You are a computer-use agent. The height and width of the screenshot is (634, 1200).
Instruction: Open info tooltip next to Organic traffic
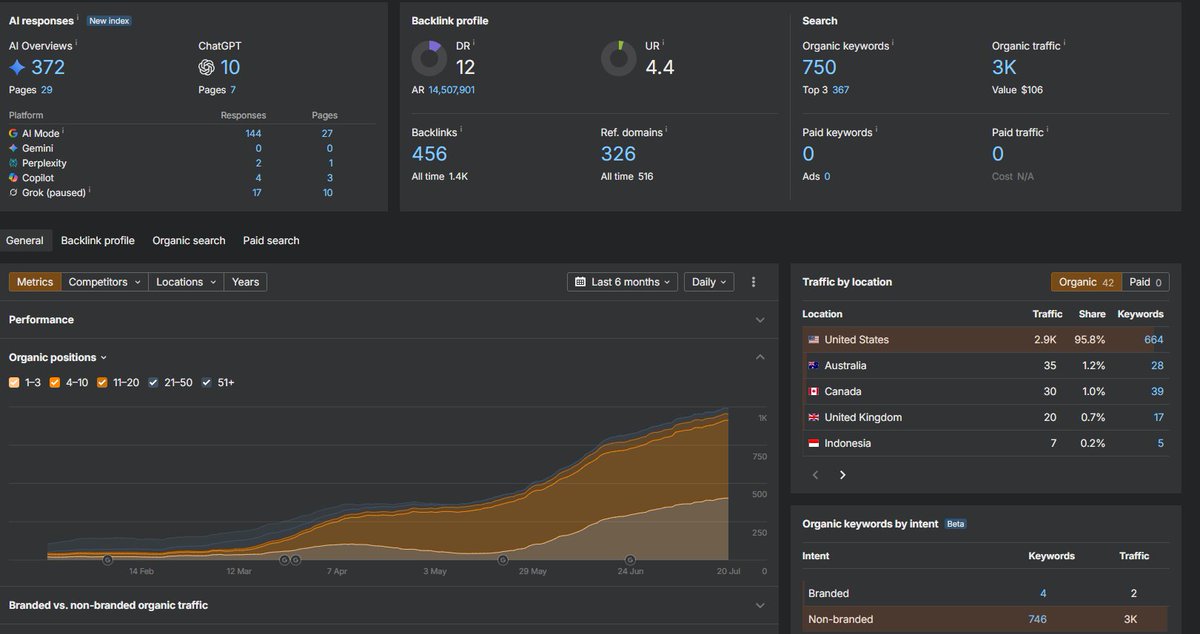tap(1065, 44)
